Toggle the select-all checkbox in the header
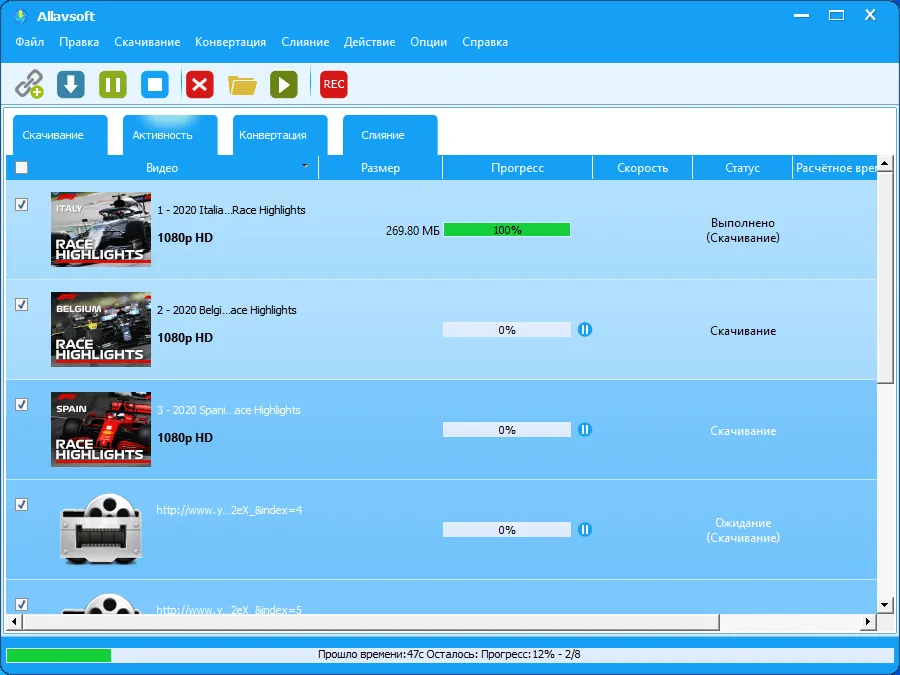Viewport: 900px width, 675px height. pos(21,168)
